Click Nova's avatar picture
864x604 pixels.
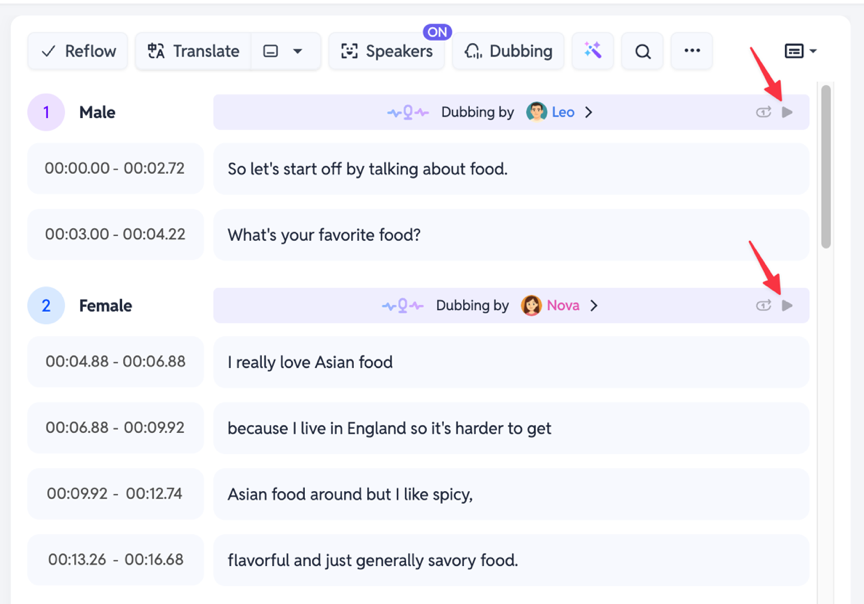click(x=531, y=305)
